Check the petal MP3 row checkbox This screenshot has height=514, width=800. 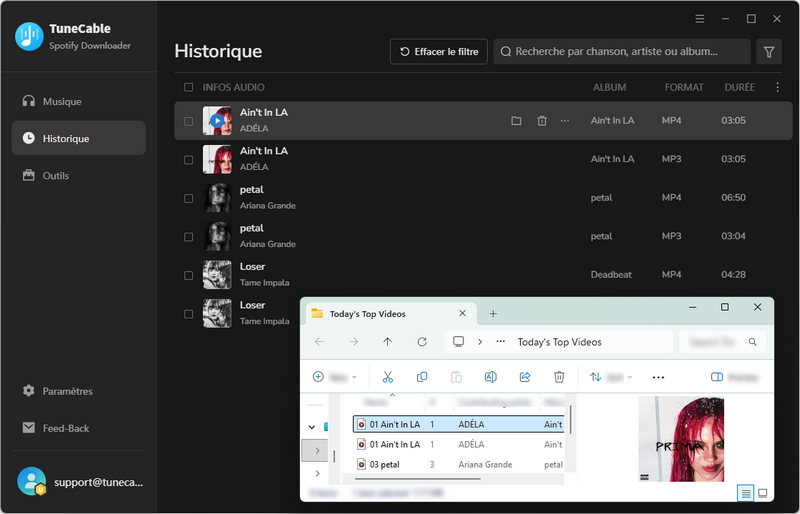pyautogui.click(x=188, y=237)
